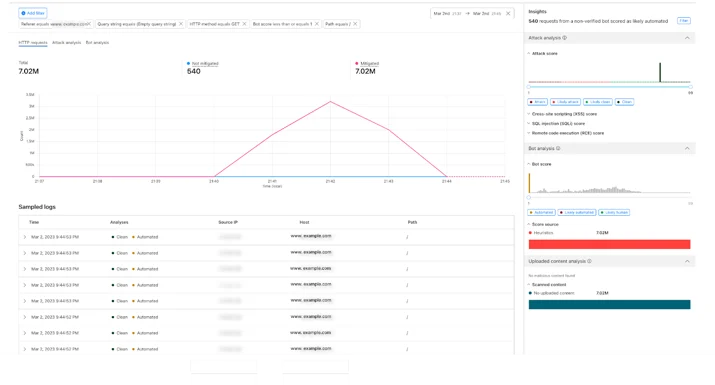
Task: Click the Source IP column header
Action: pyautogui.click(x=228, y=222)
